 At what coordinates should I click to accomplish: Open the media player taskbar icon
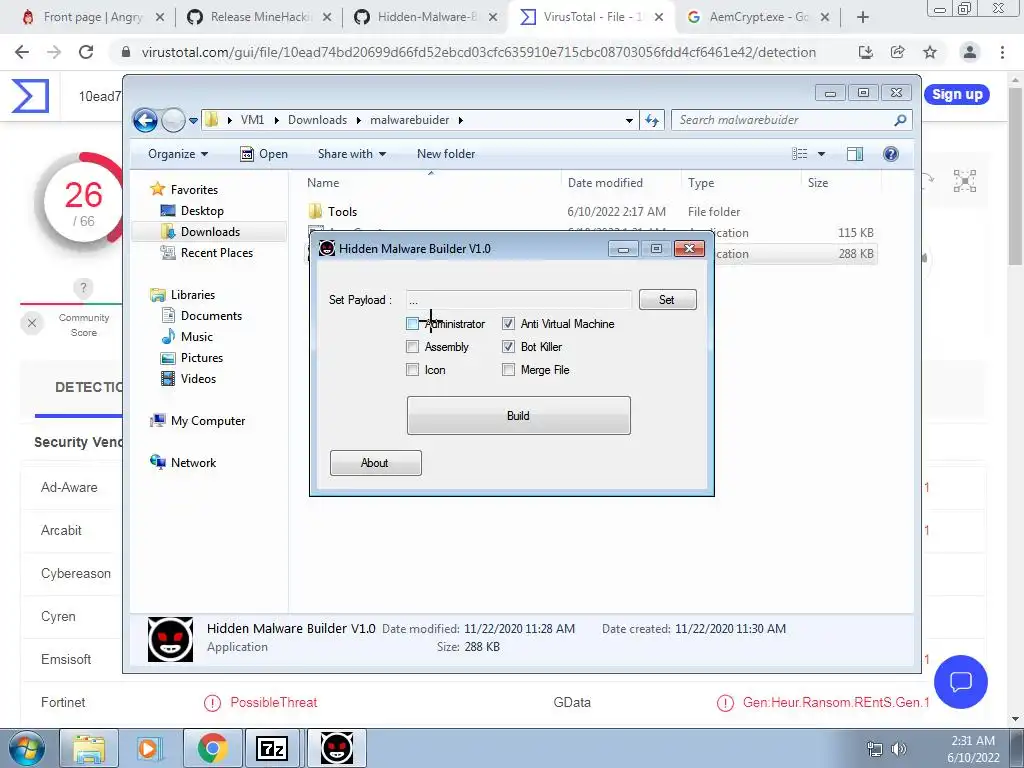(150, 748)
